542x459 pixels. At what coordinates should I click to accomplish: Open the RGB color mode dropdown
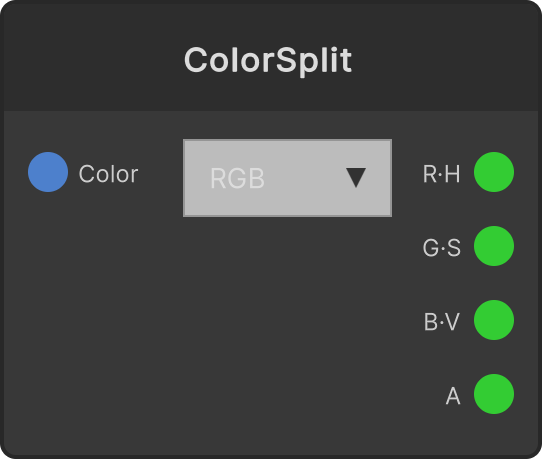(x=287, y=178)
